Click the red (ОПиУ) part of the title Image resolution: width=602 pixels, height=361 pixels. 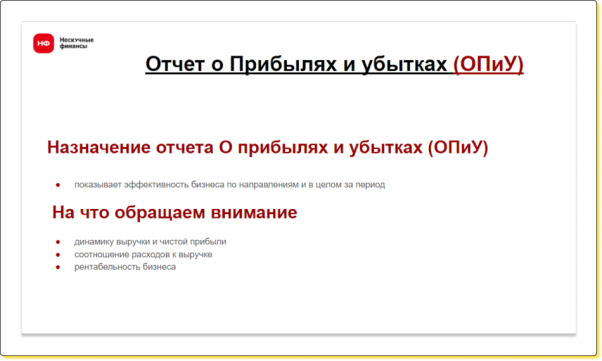click(x=488, y=64)
